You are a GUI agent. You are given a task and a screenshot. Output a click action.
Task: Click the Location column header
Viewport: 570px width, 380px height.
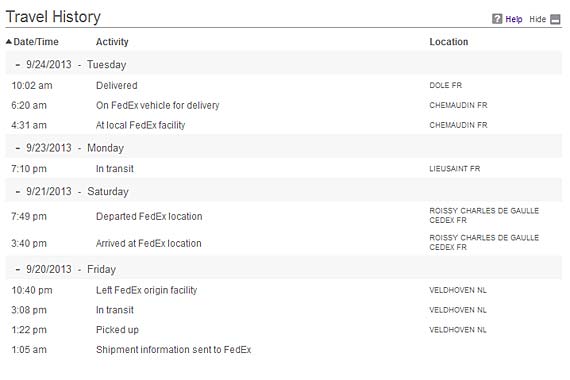point(449,42)
